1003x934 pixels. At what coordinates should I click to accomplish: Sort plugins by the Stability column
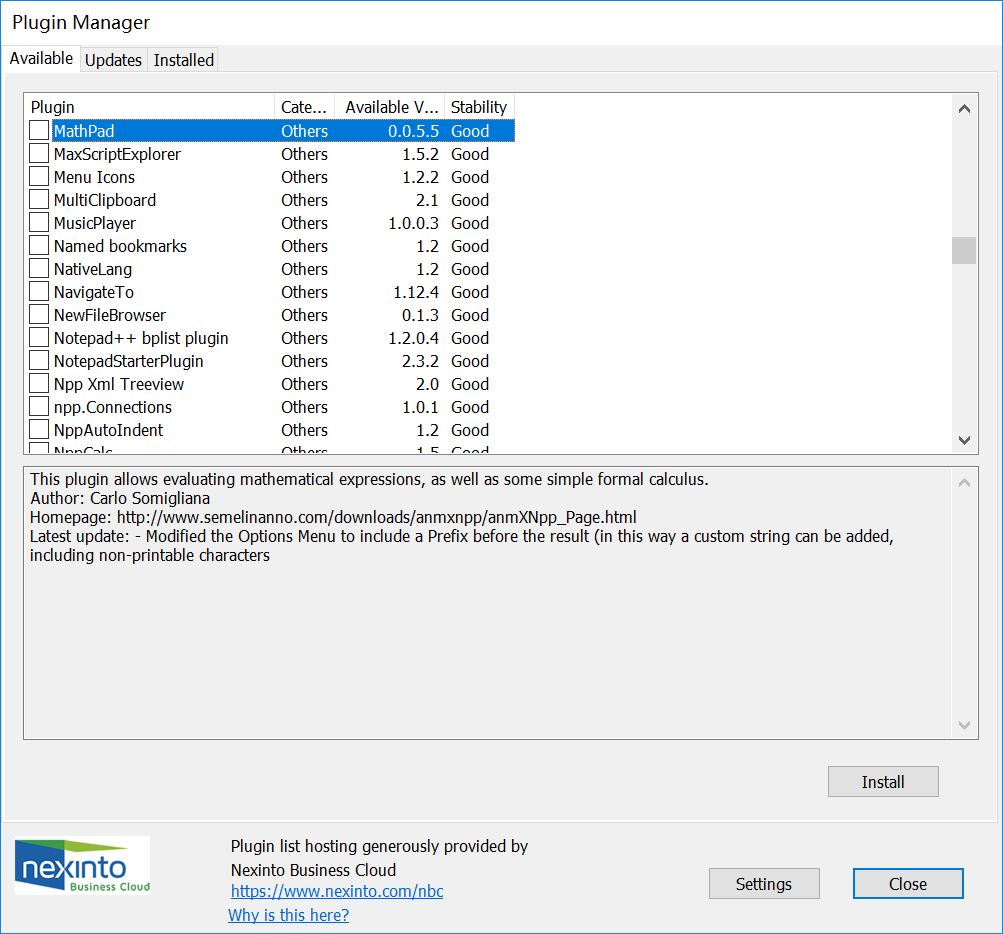[479, 107]
